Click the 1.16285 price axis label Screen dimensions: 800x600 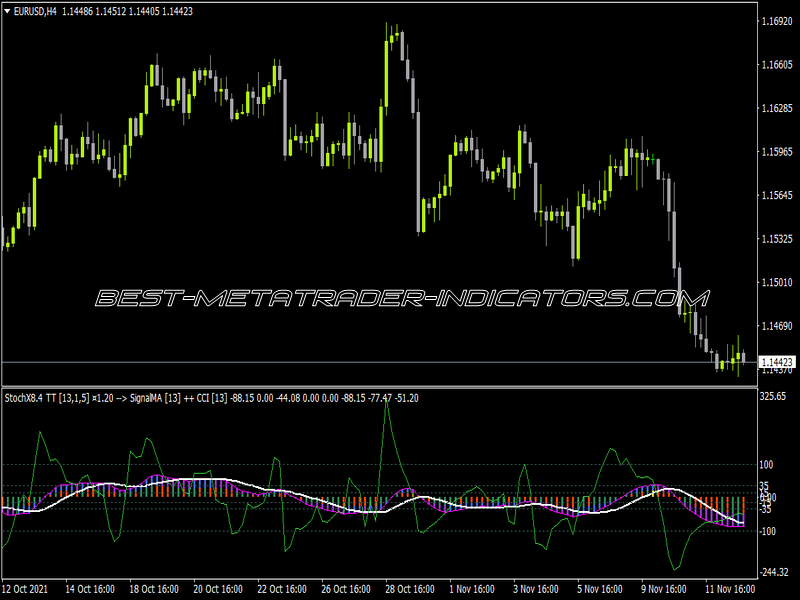pyautogui.click(x=777, y=108)
